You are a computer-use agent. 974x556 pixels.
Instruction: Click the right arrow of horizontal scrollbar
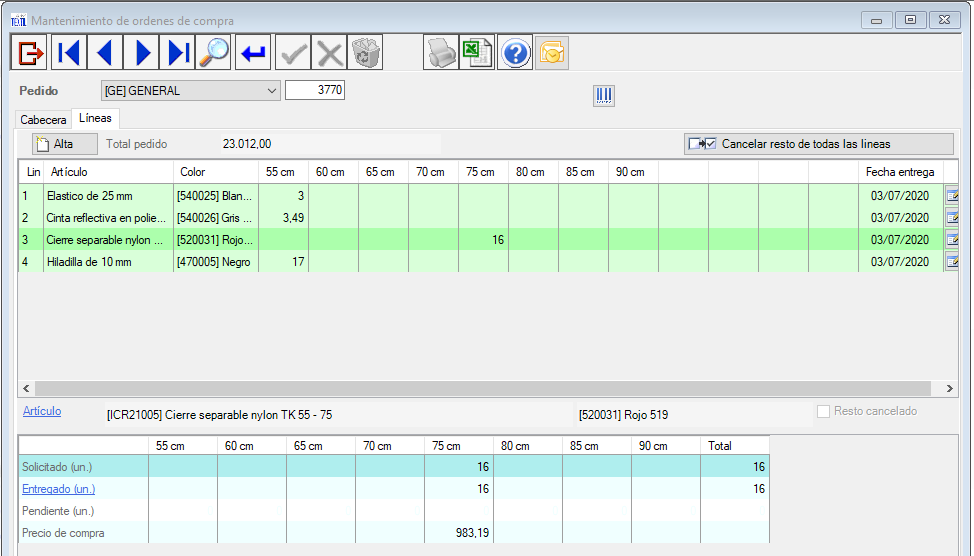[x=950, y=387]
